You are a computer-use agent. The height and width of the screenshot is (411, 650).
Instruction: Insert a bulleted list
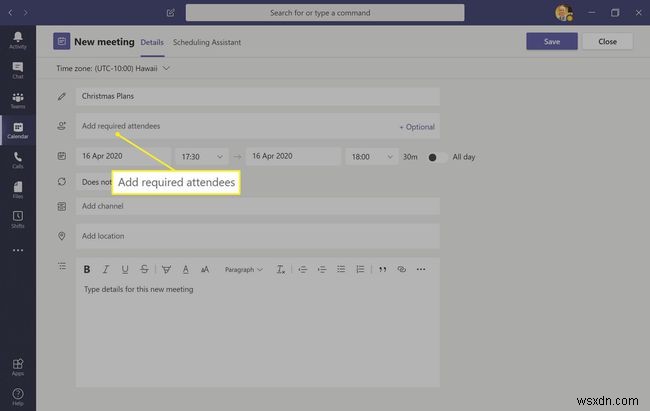click(341, 269)
